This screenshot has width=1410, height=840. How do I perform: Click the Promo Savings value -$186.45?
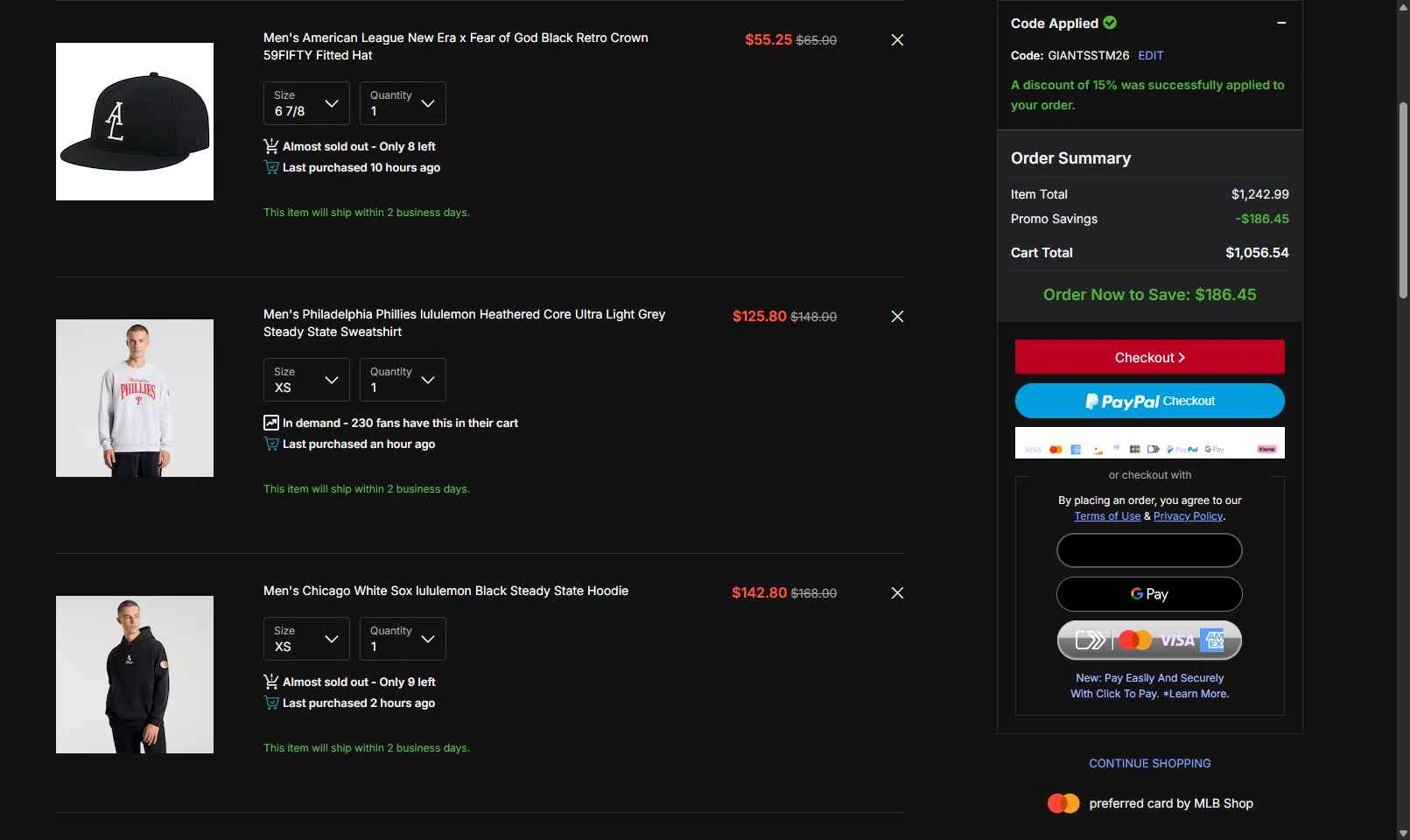pyautogui.click(x=1262, y=219)
